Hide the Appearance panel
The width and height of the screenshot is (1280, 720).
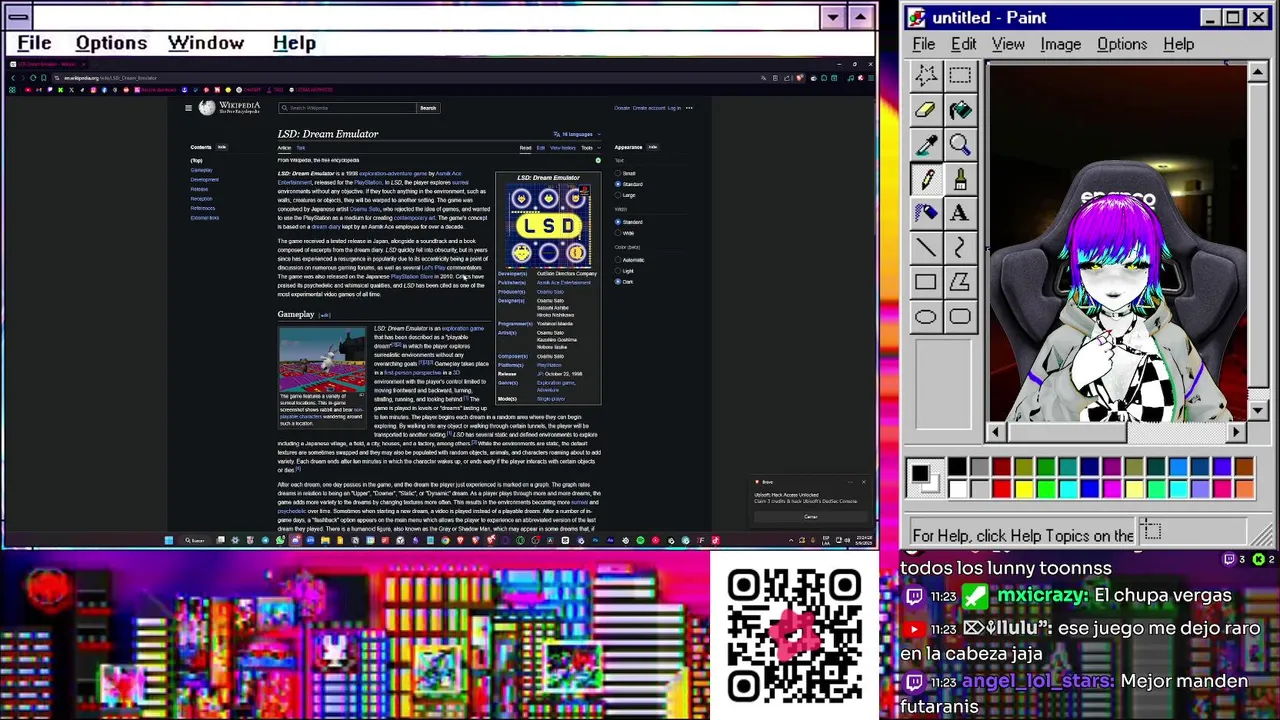click(x=653, y=148)
